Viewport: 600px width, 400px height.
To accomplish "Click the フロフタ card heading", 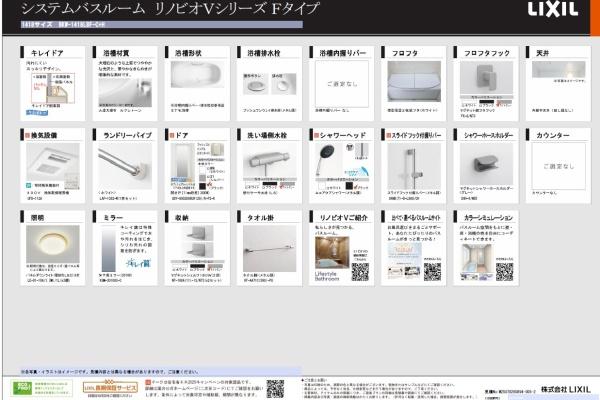I will pyautogui.click(x=404, y=53).
